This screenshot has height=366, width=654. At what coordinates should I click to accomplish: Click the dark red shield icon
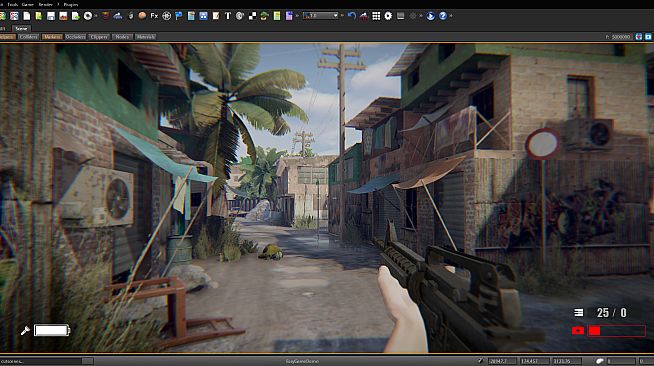point(106,16)
